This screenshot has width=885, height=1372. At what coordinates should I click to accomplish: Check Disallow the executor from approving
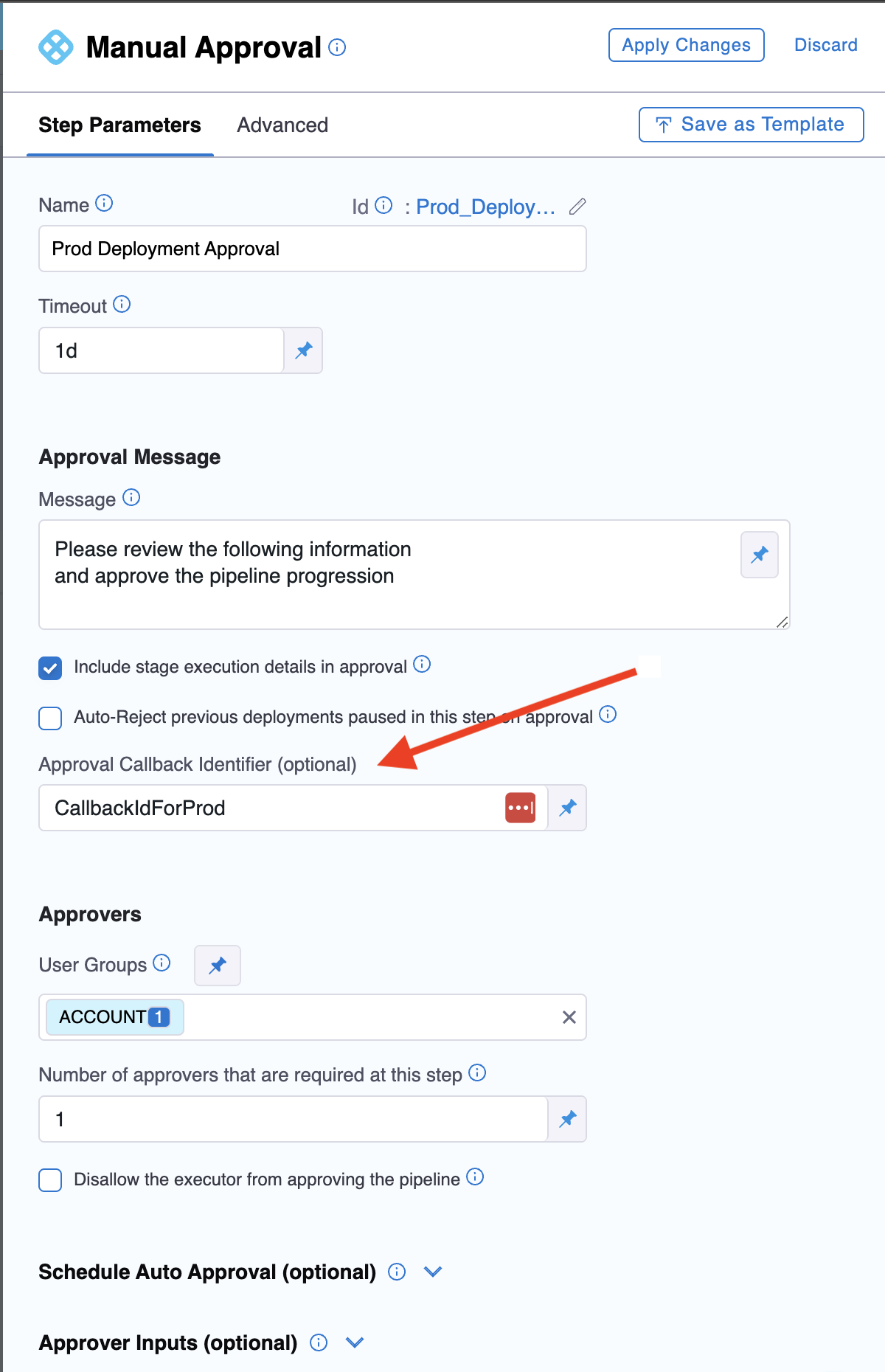click(50, 1179)
